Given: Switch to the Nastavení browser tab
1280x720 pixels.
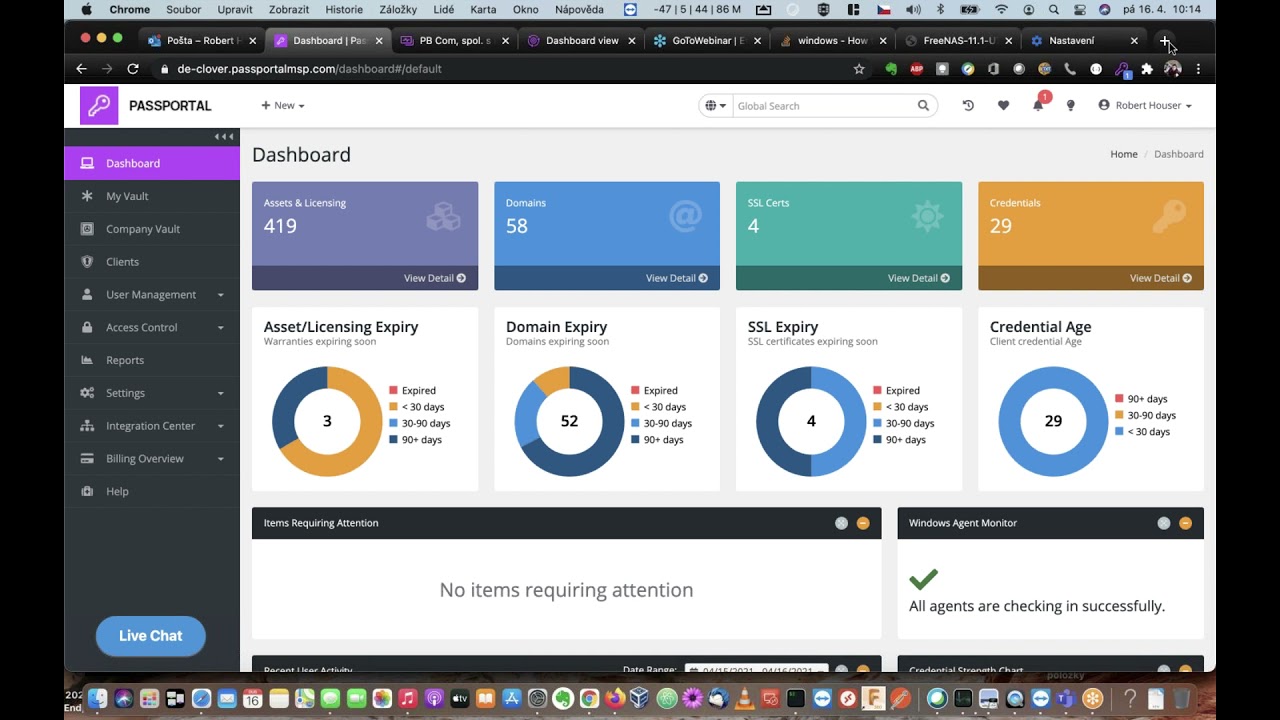Looking at the screenshot, I should click(1084, 41).
